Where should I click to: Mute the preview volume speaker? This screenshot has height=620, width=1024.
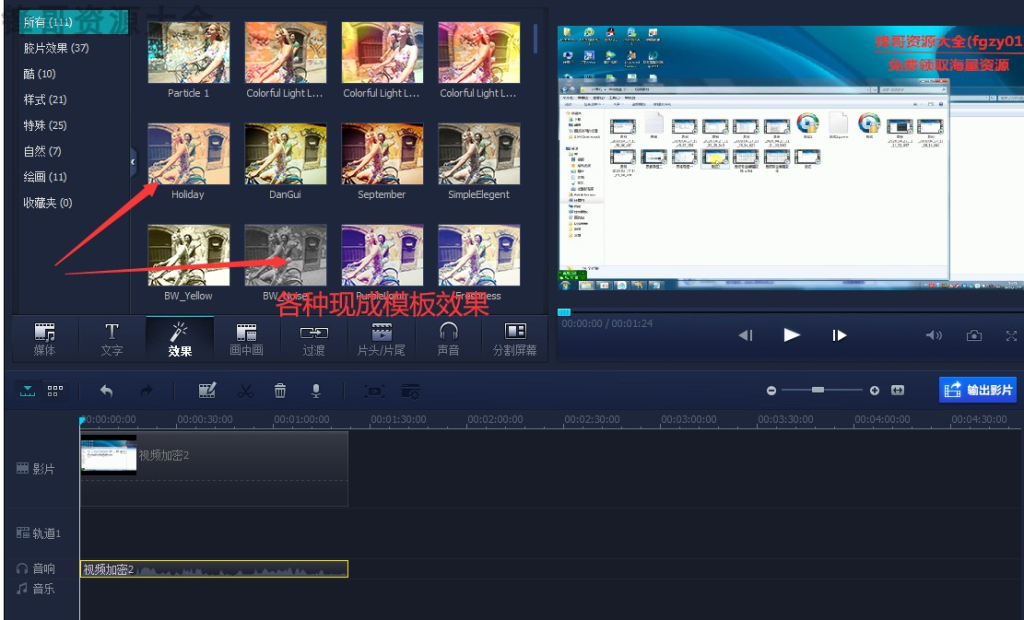coord(933,336)
